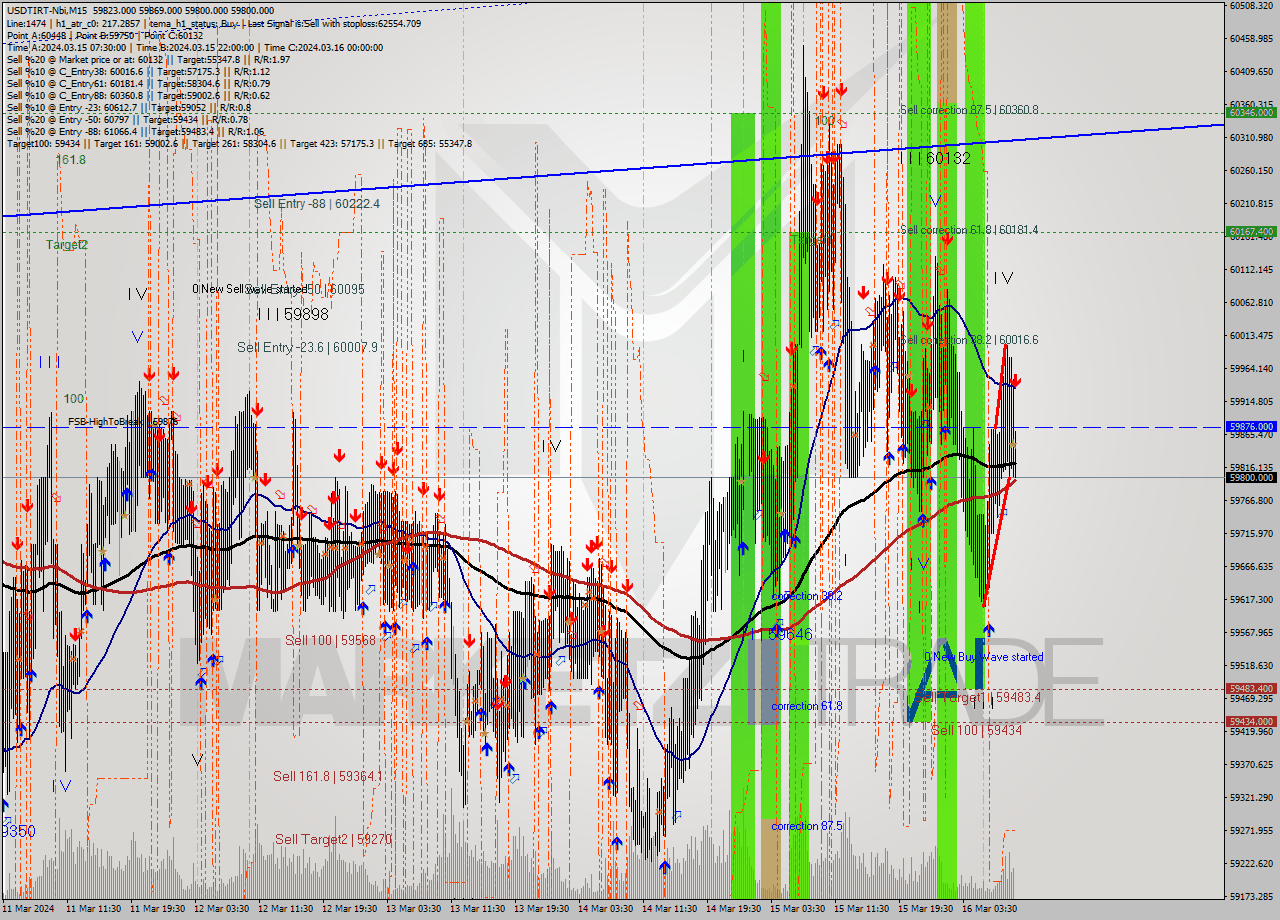The height and width of the screenshot is (920, 1280).
Task: Select the 60260.170 price axis label
Action: tap(1251, 171)
